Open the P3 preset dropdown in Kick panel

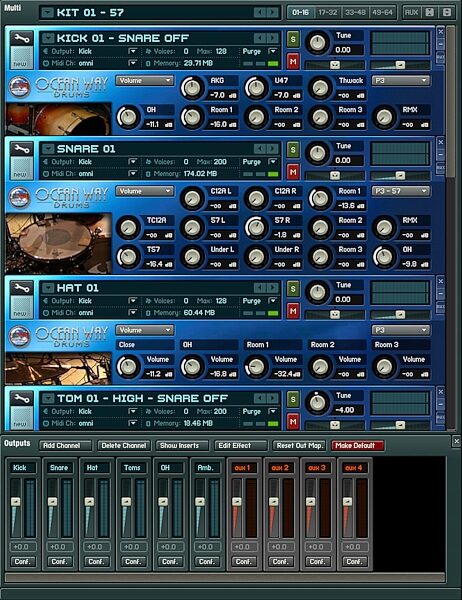tap(401, 81)
